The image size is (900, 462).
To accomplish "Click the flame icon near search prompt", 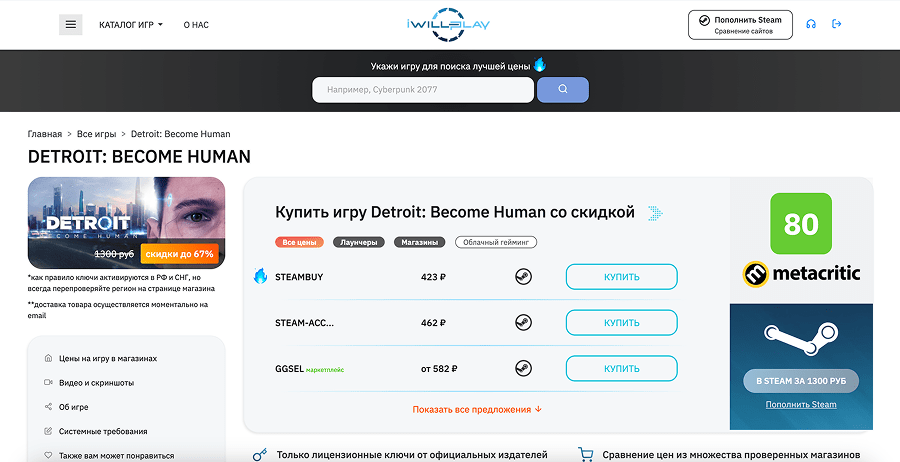I will click(x=540, y=64).
